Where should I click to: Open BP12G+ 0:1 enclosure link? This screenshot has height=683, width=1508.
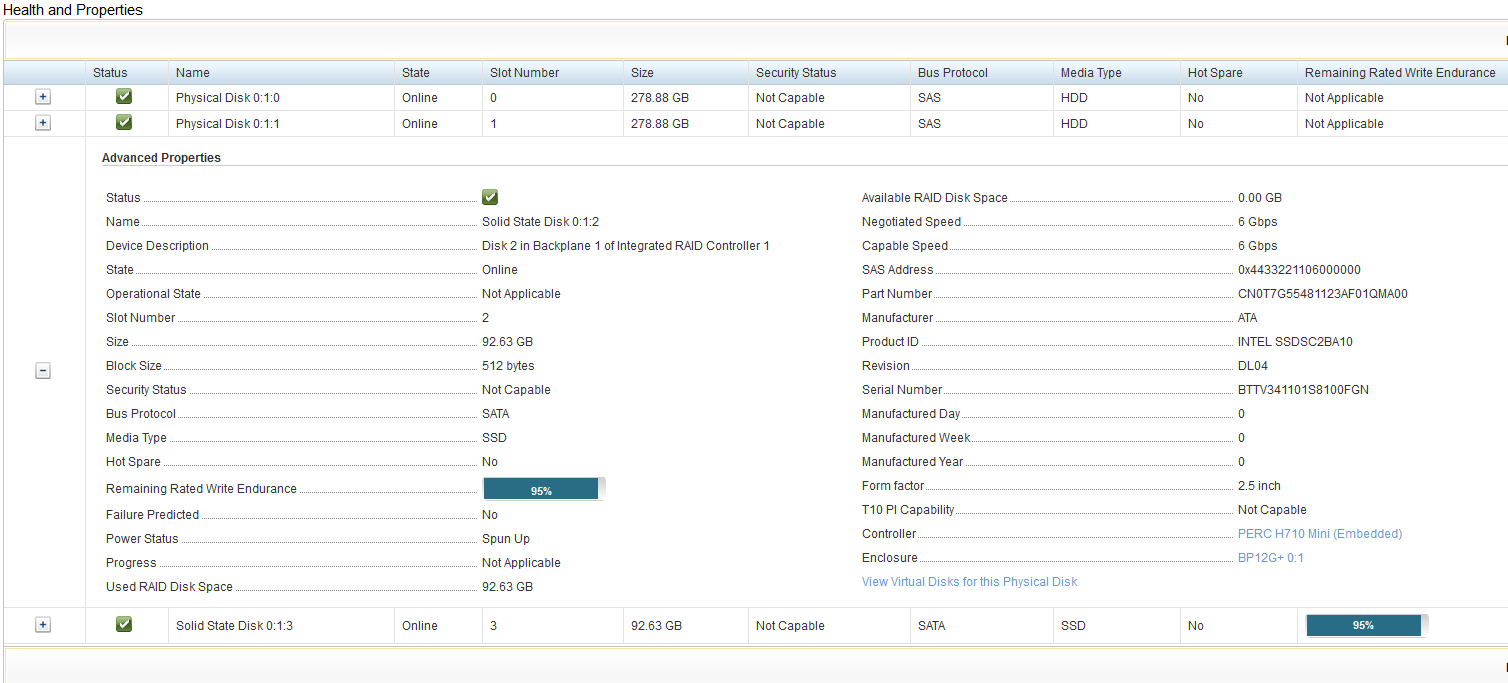[1270, 558]
